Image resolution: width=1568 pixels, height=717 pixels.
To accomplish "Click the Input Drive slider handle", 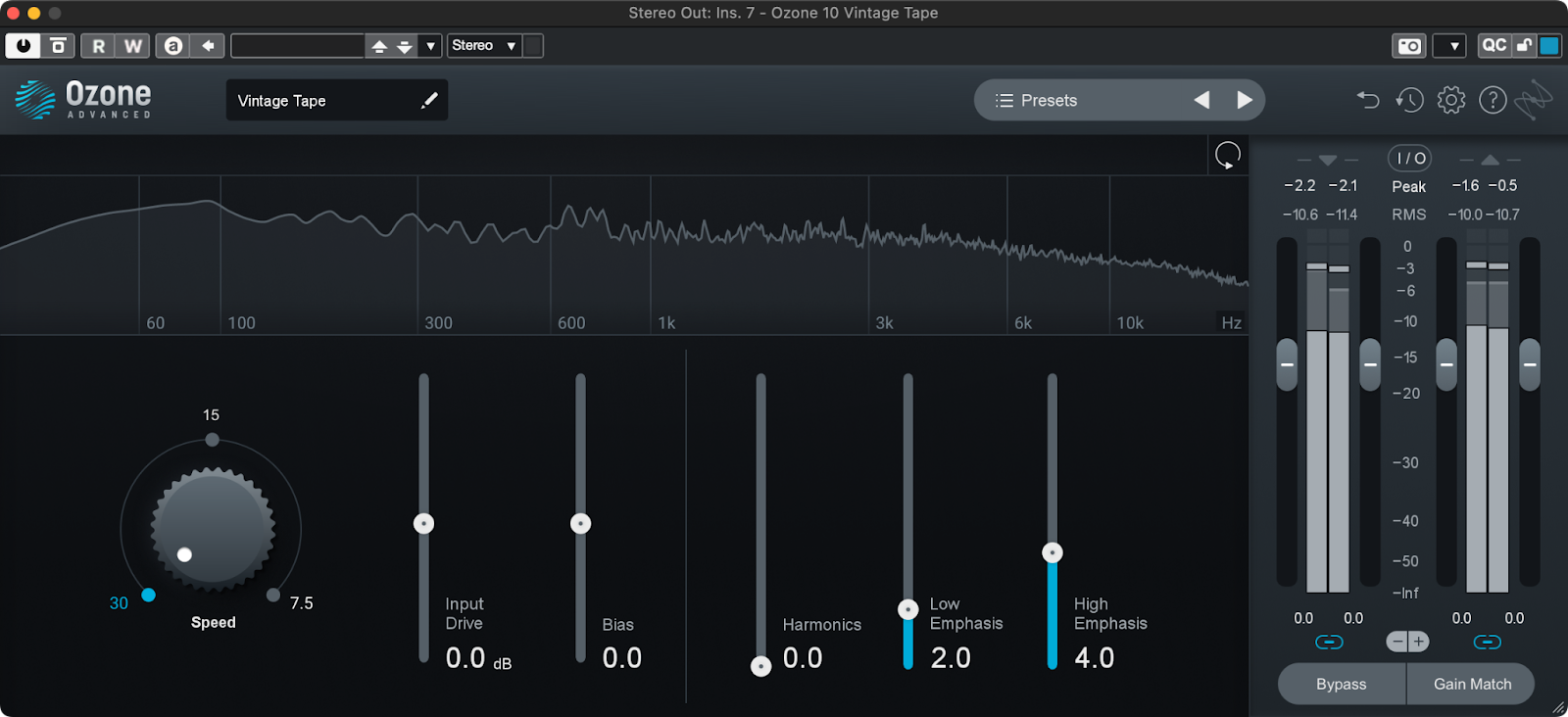I will pyautogui.click(x=423, y=524).
